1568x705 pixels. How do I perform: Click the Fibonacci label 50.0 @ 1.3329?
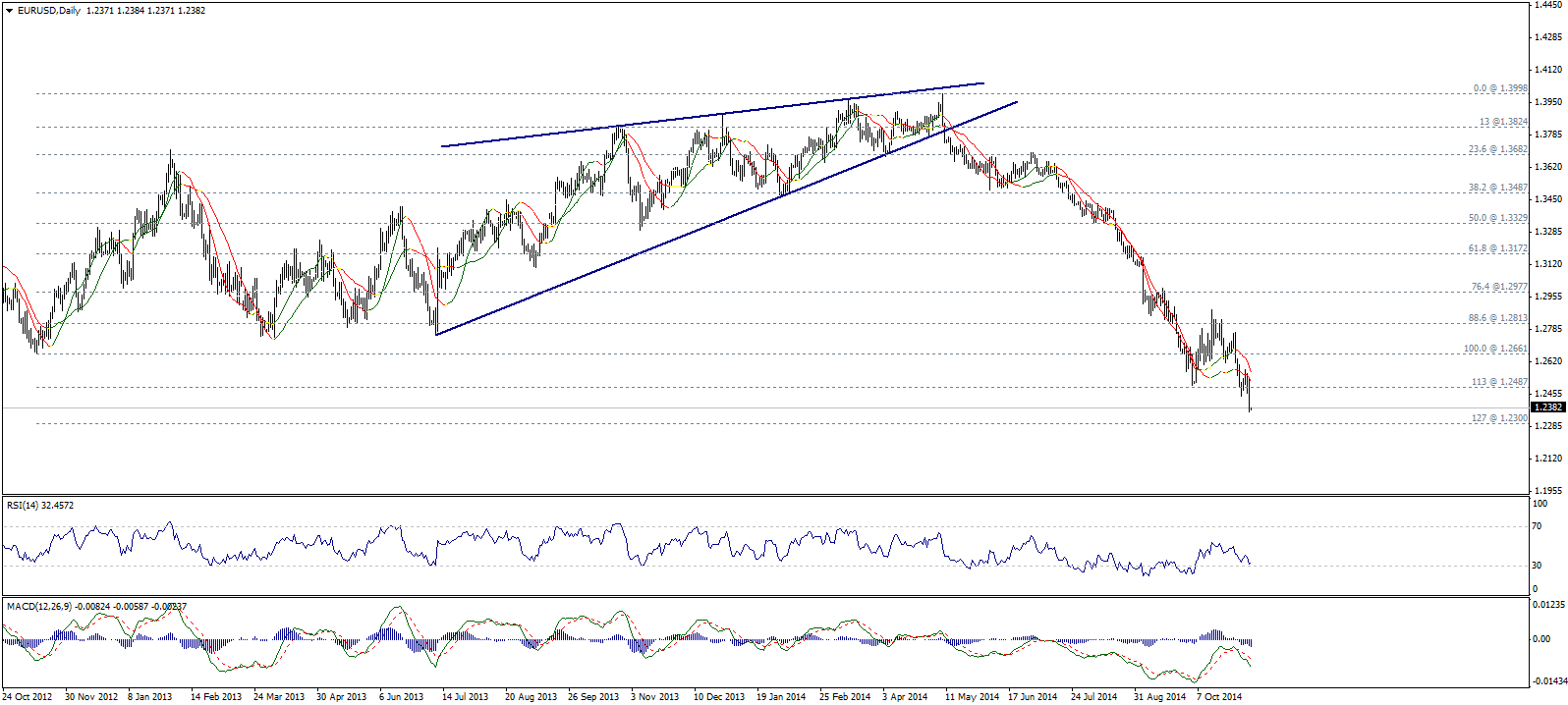coord(1498,218)
